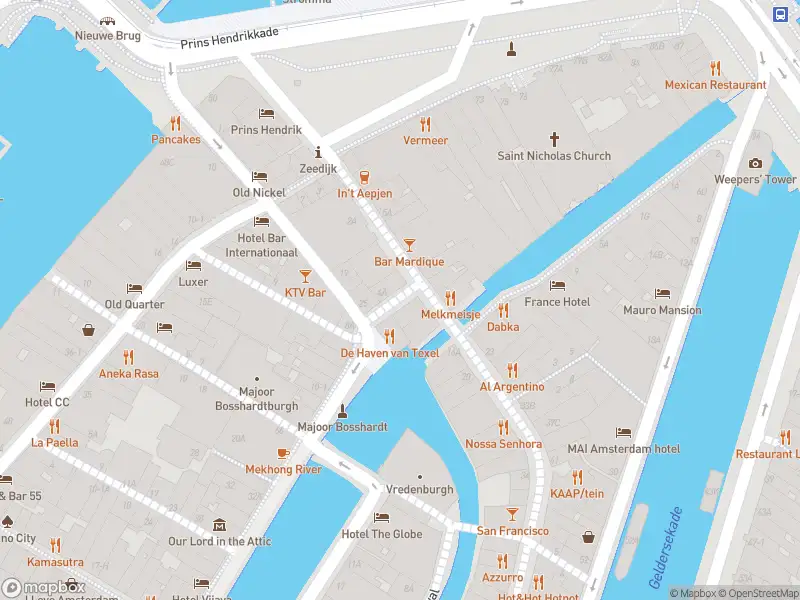Screen dimensions: 800x600
Task: Select the In't Aepjen beer mug icon
Action: point(364,177)
